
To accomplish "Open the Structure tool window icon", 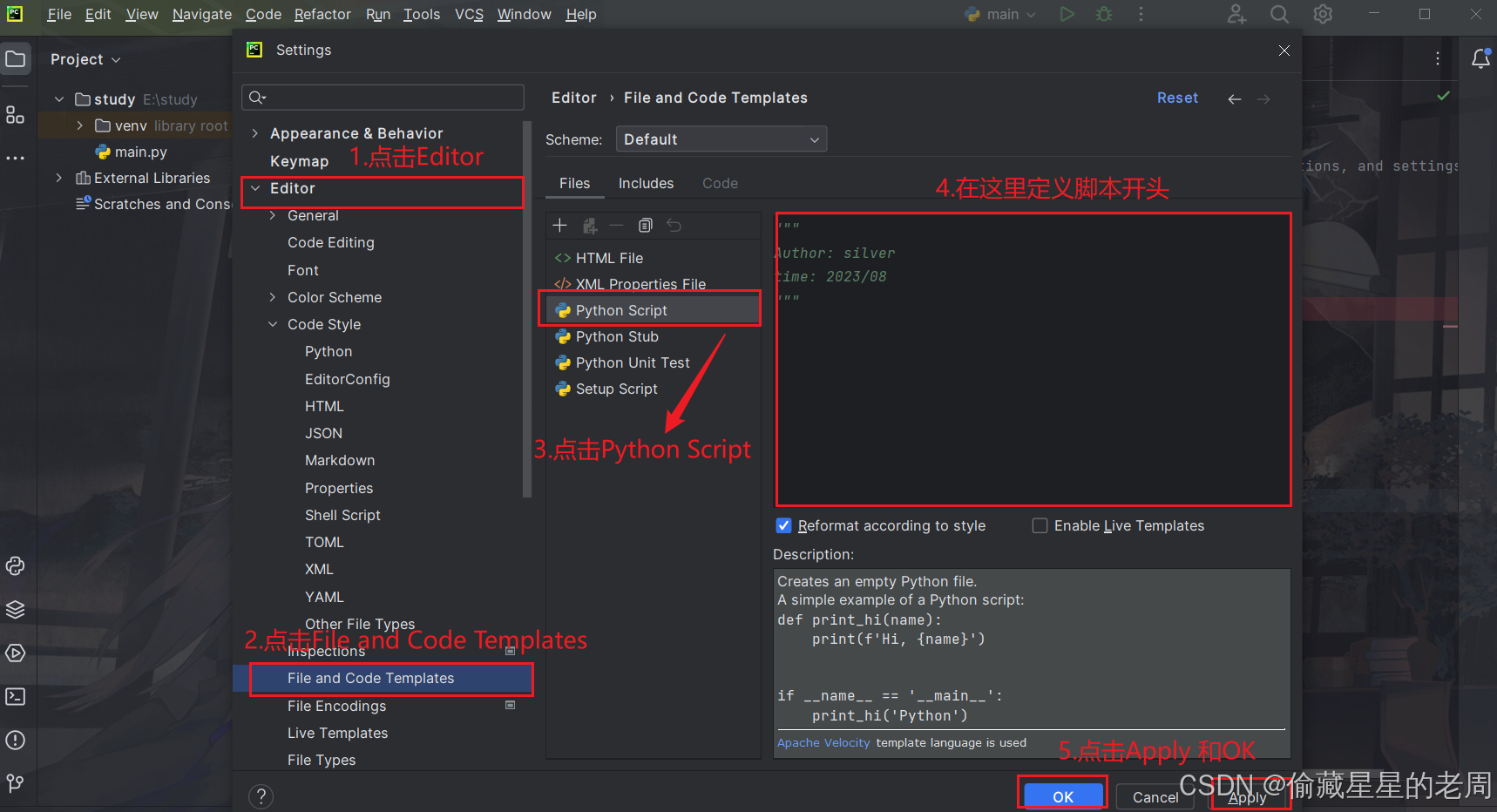I will click(16, 115).
